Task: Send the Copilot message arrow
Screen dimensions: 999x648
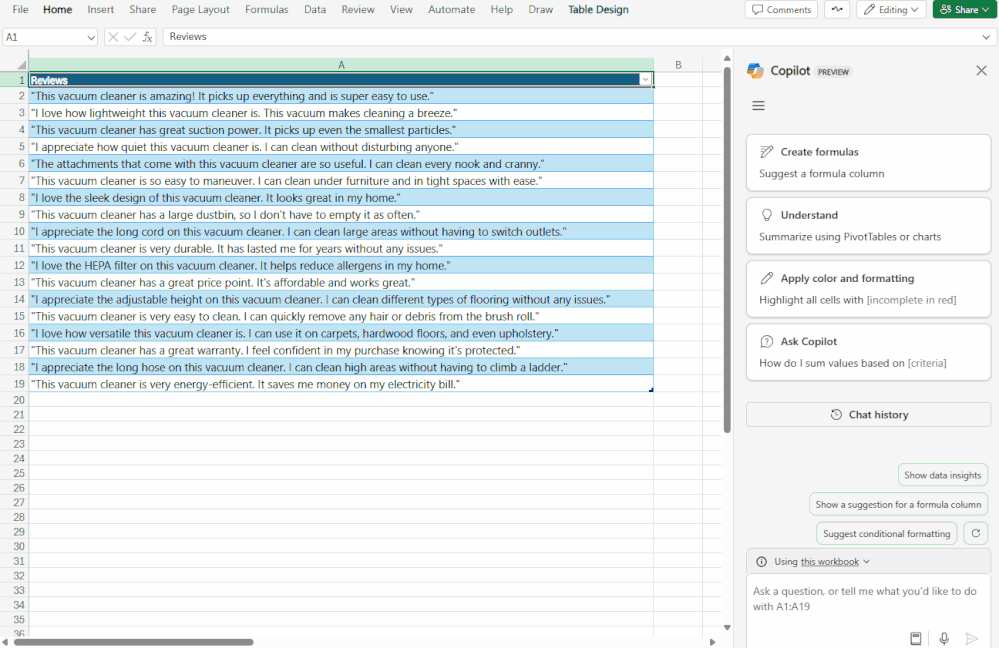Action: [972, 638]
